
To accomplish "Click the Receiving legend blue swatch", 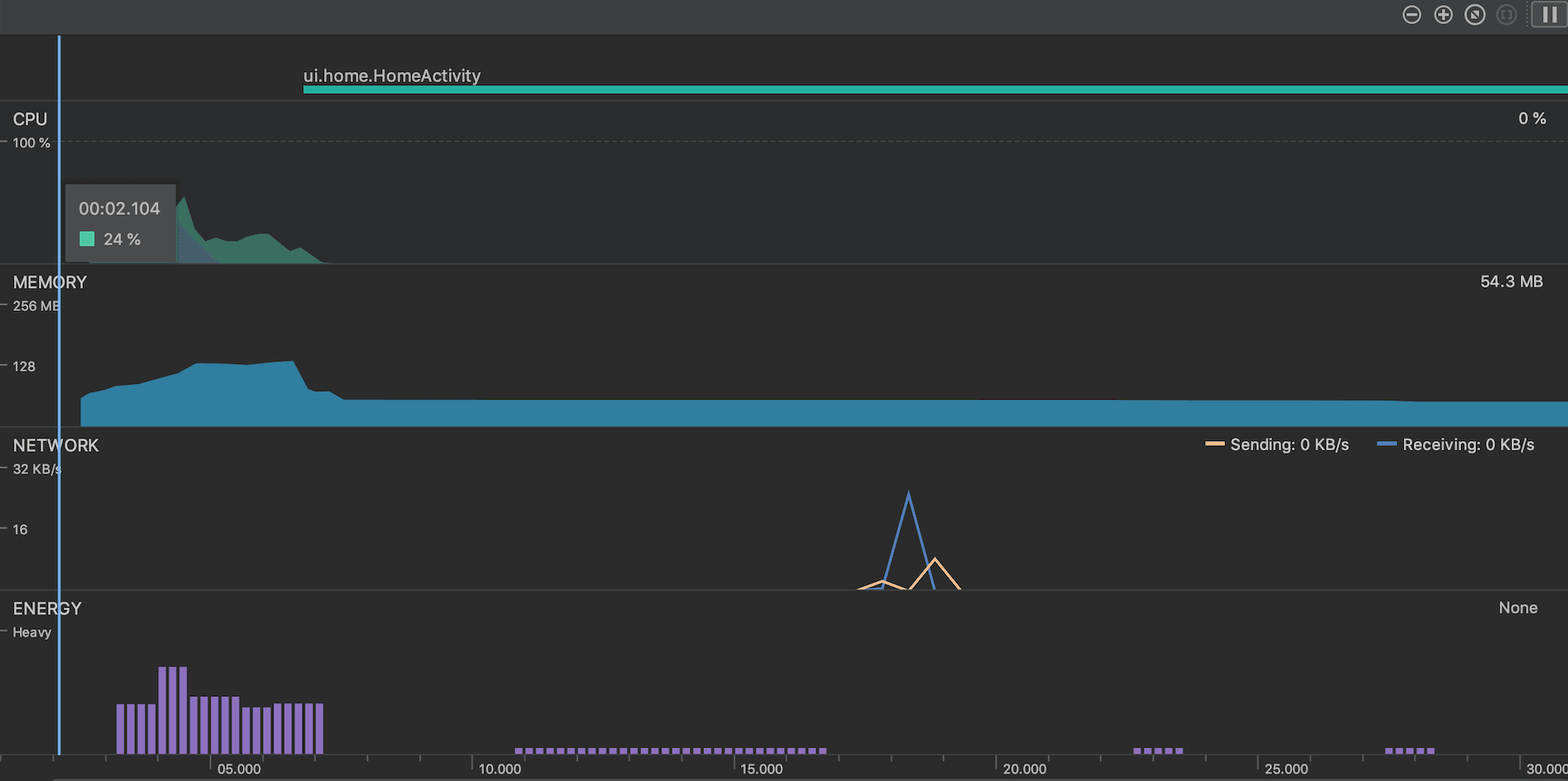I will pos(1387,445).
